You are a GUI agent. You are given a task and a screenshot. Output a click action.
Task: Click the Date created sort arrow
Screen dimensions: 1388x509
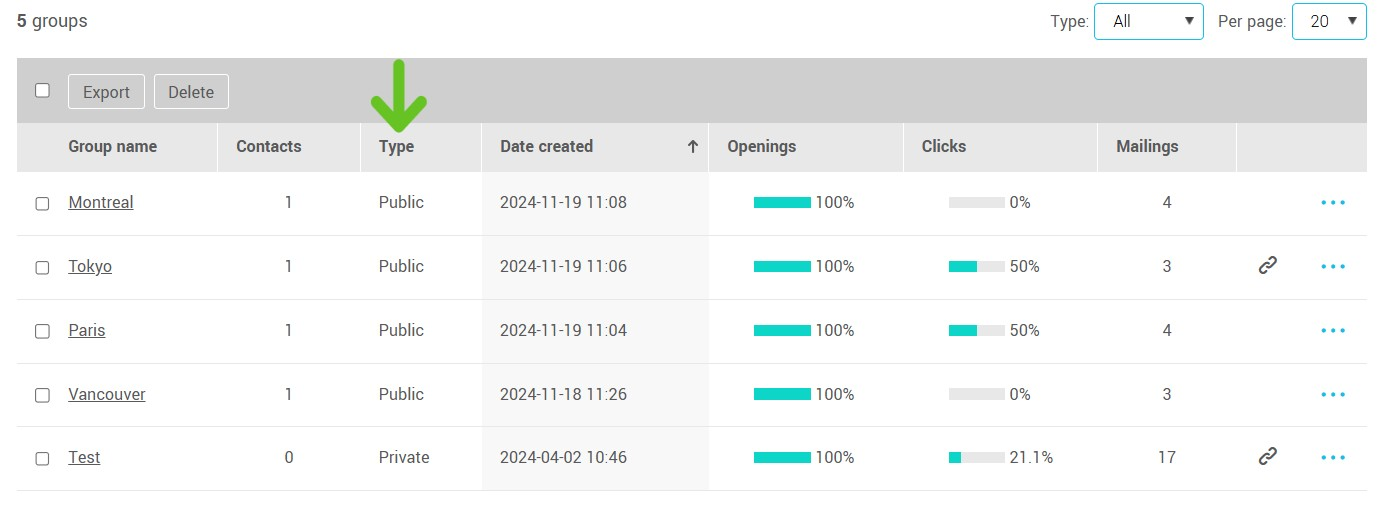pyautogui.click(x=692, y=147)
